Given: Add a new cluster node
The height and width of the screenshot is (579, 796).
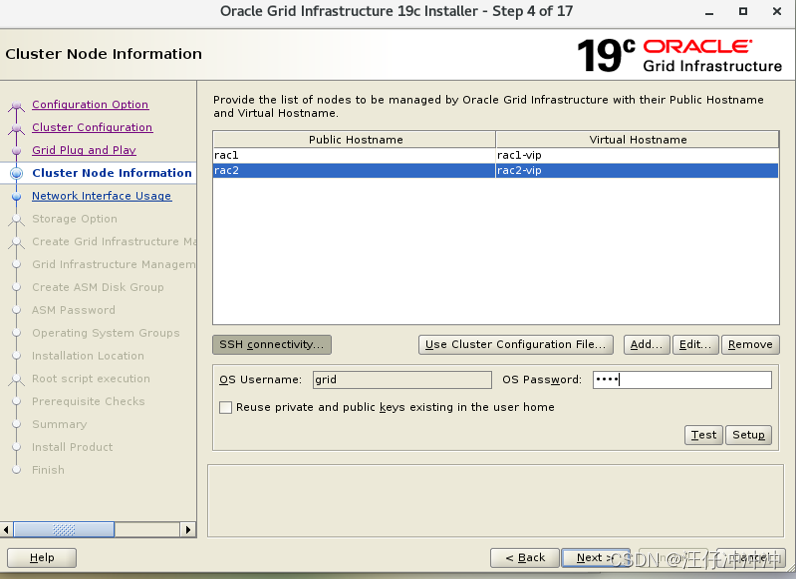Looking at the screenshot, I should tap(647, 345).
